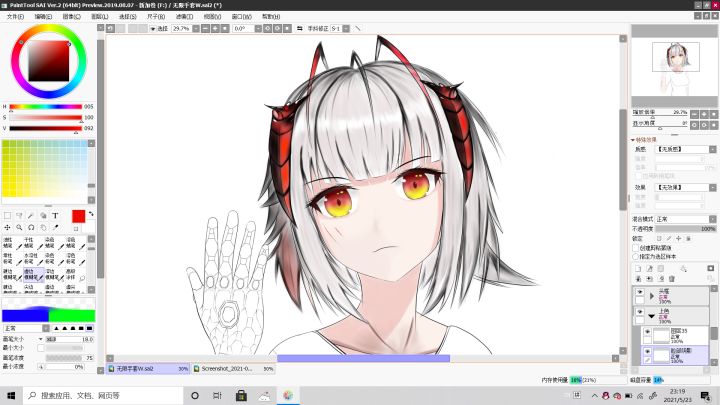
Task: Open the 选择(S) menu
Action: 128,16
